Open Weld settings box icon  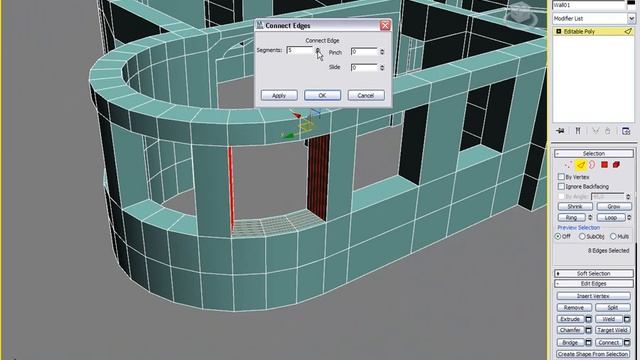pyautogui.click(x=627, y=319)
